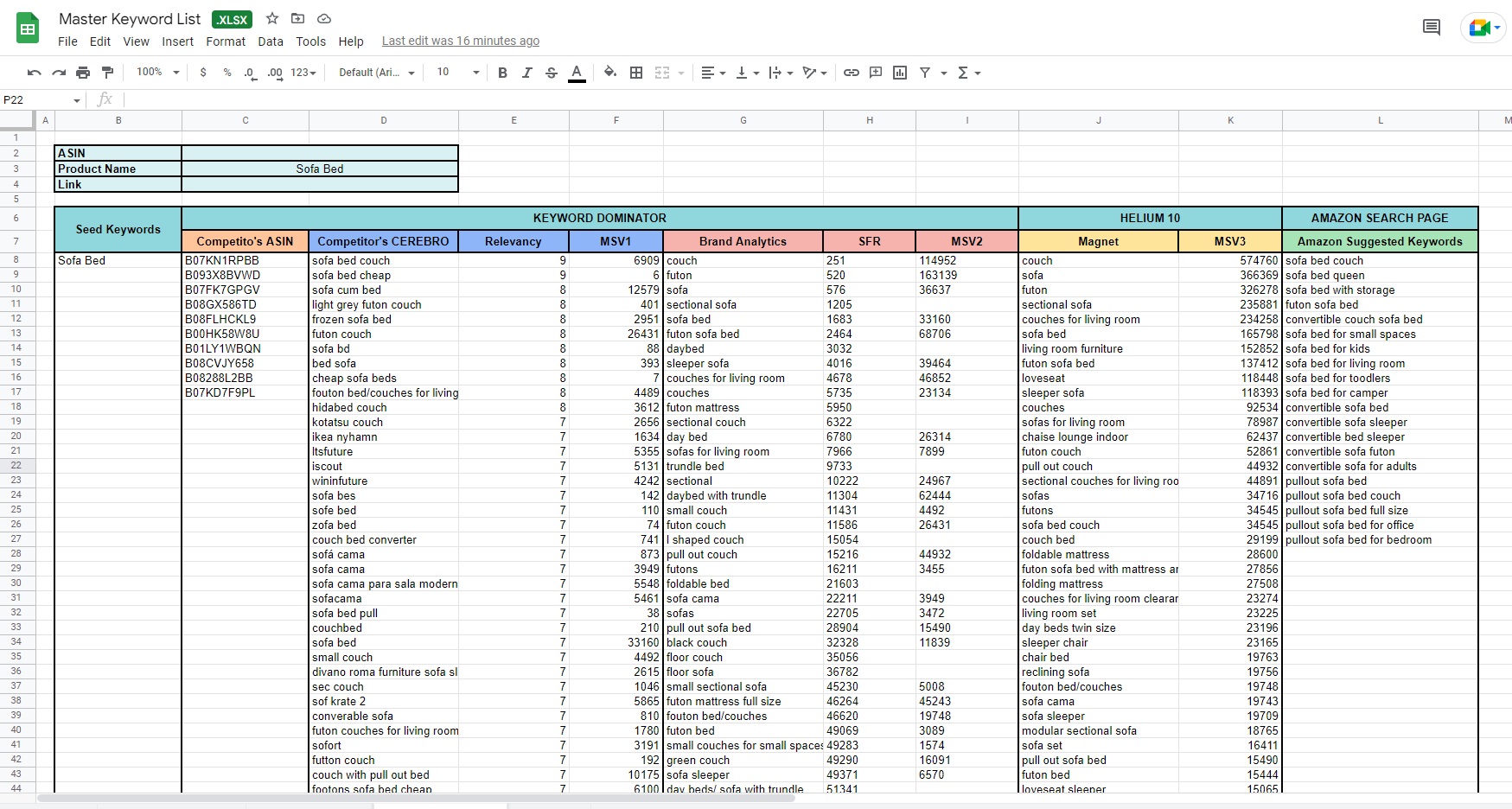1512x809 pixels.
Task: Open the Tools menu
Action: [x=310, y=41]
